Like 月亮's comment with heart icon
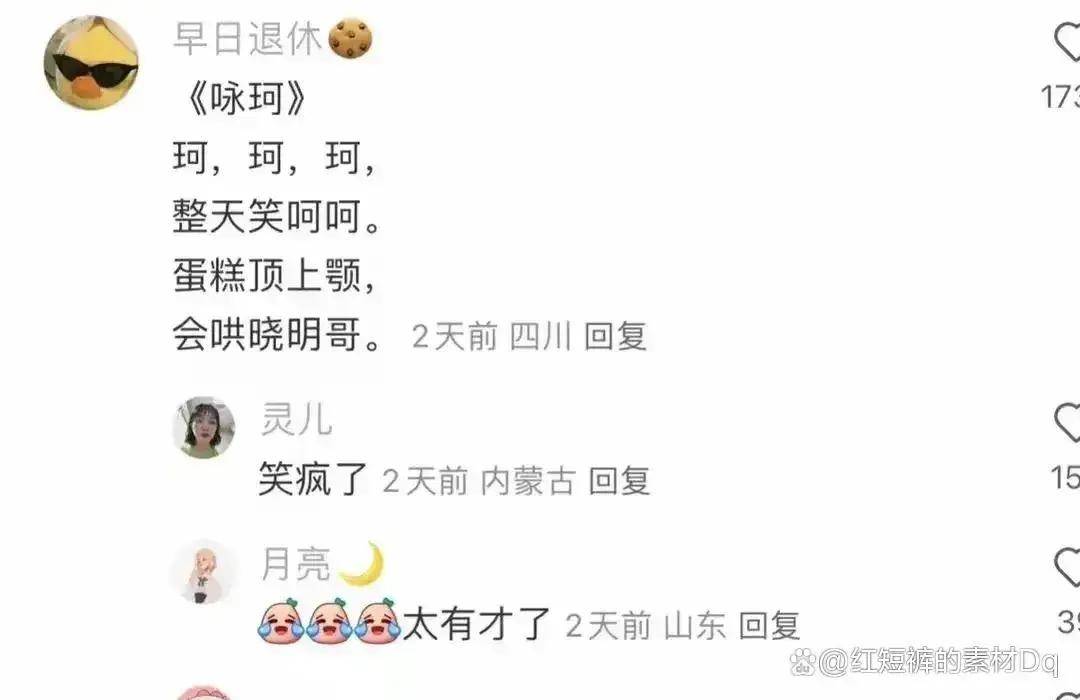 click(x=1067, y=567)
